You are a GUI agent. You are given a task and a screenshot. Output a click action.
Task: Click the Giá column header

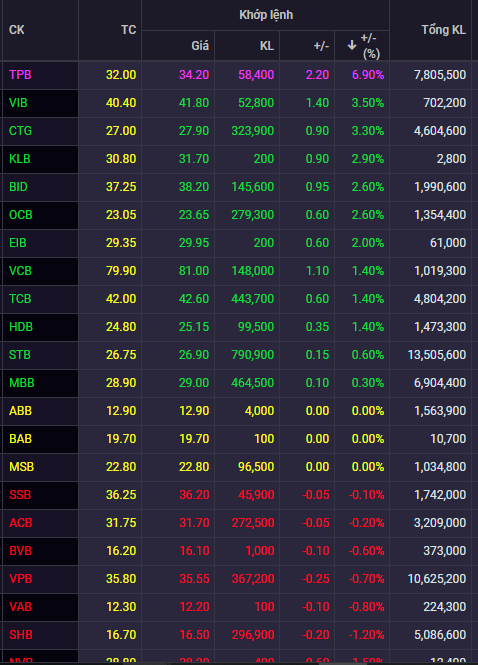(200, 45)
